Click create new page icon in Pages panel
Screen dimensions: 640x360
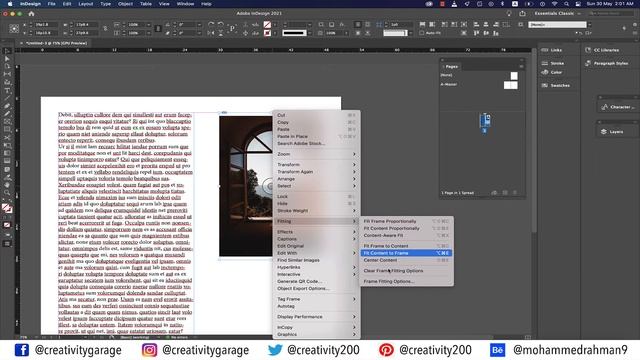point(505,193)
